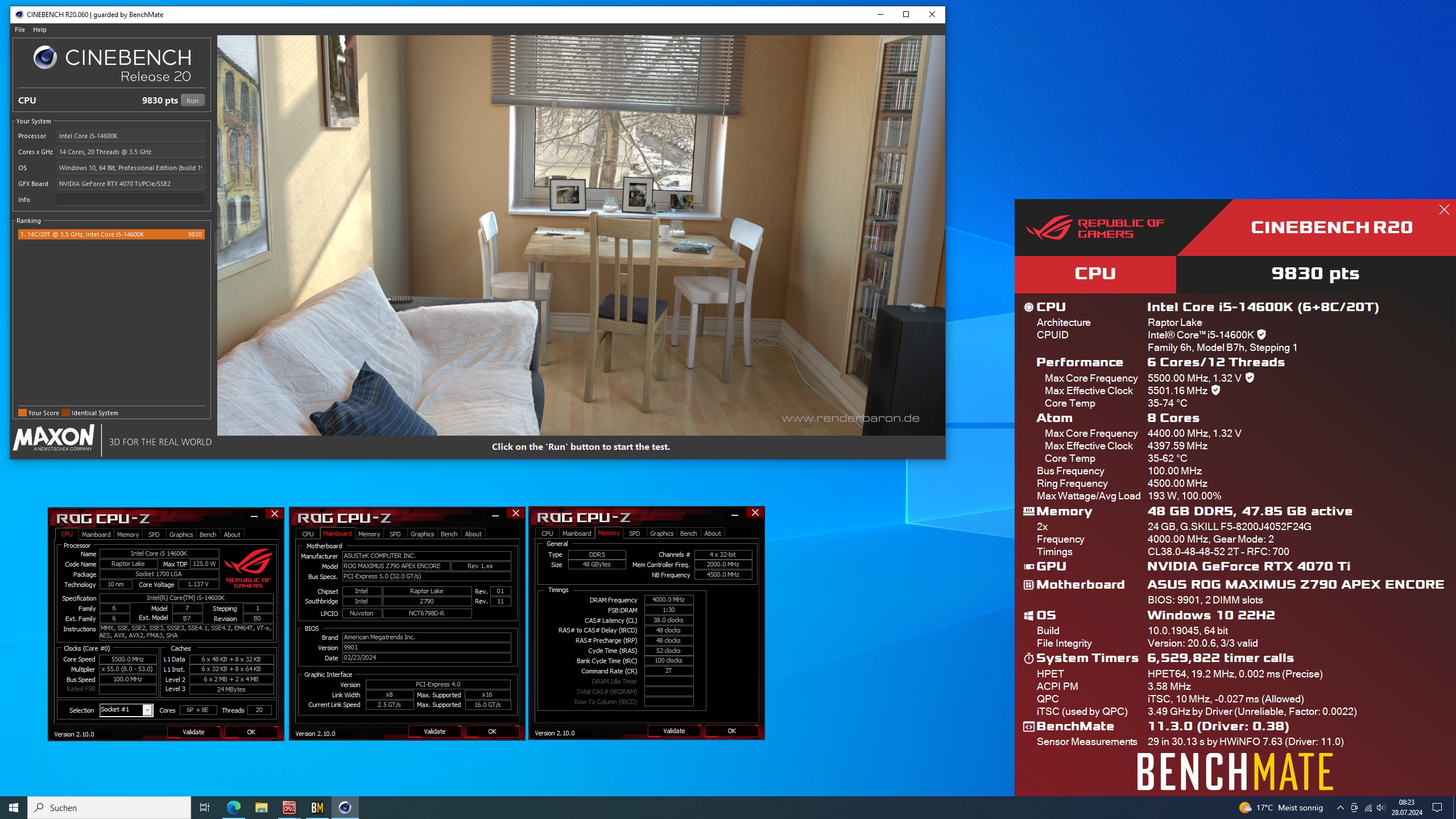Image resolution: width=1456 pixels, height=819 pixels.
Task: Open Bench tab in Memory CPU-Z window
Action: pos(688,533)
